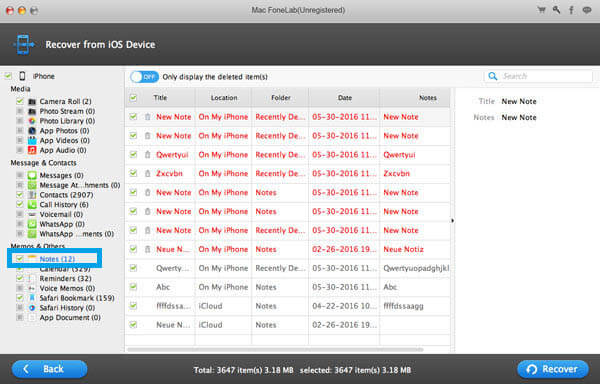This screenshot has width=600, height=384.
Task: Sort by the Title column header
Action: [x=160, y=98]
